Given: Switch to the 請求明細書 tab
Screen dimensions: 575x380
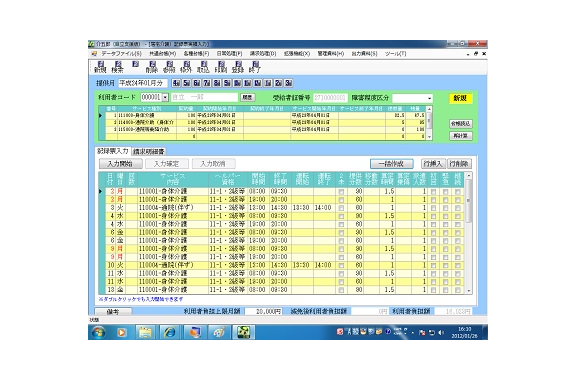Looking at the screenshot, I should [x=149, y=151].
